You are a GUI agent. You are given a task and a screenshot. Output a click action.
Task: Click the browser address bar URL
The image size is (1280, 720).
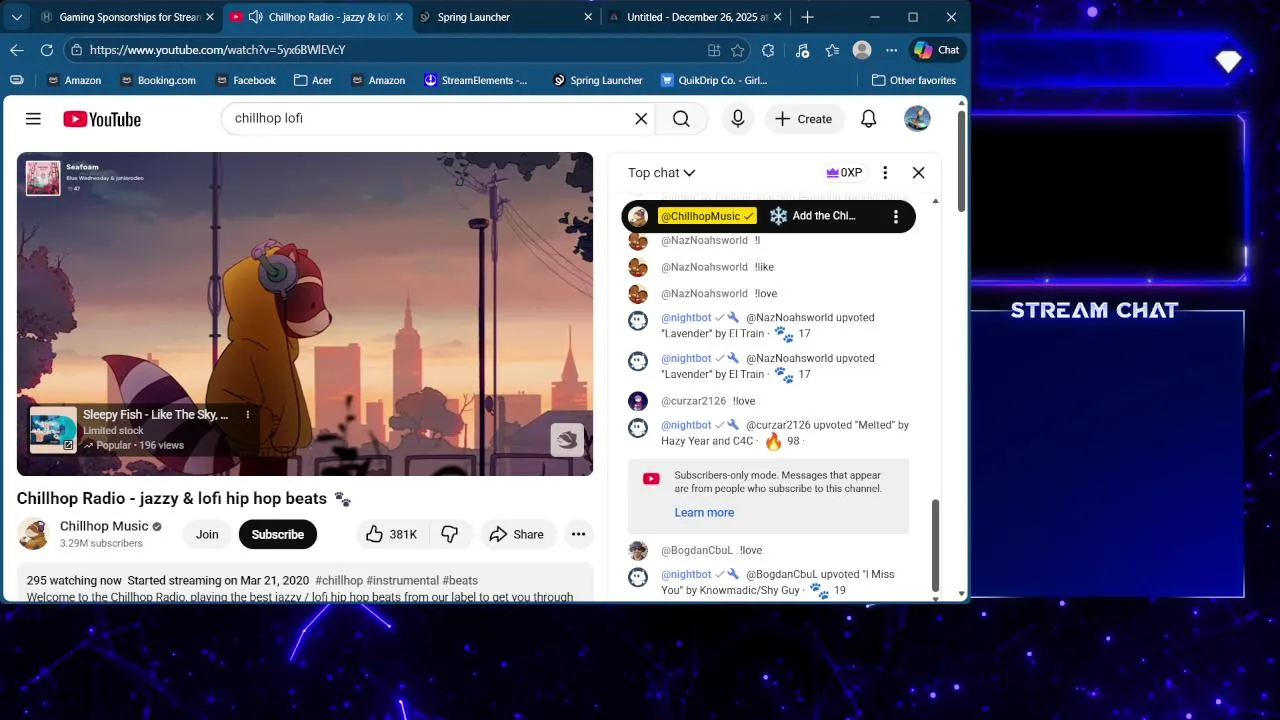click(218, 50)
